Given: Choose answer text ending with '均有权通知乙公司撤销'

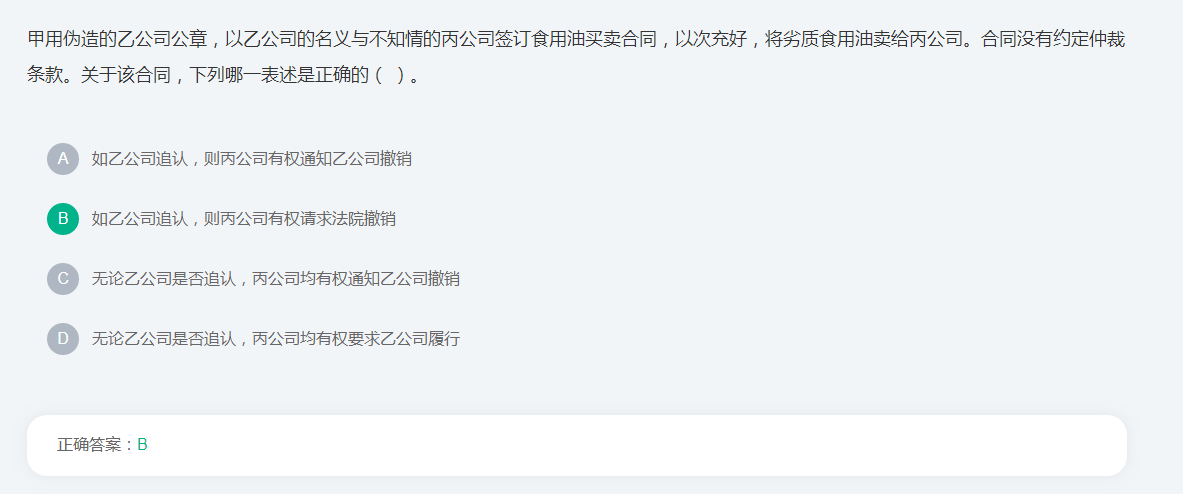Looking at the screenshot, I should point(275,279).
